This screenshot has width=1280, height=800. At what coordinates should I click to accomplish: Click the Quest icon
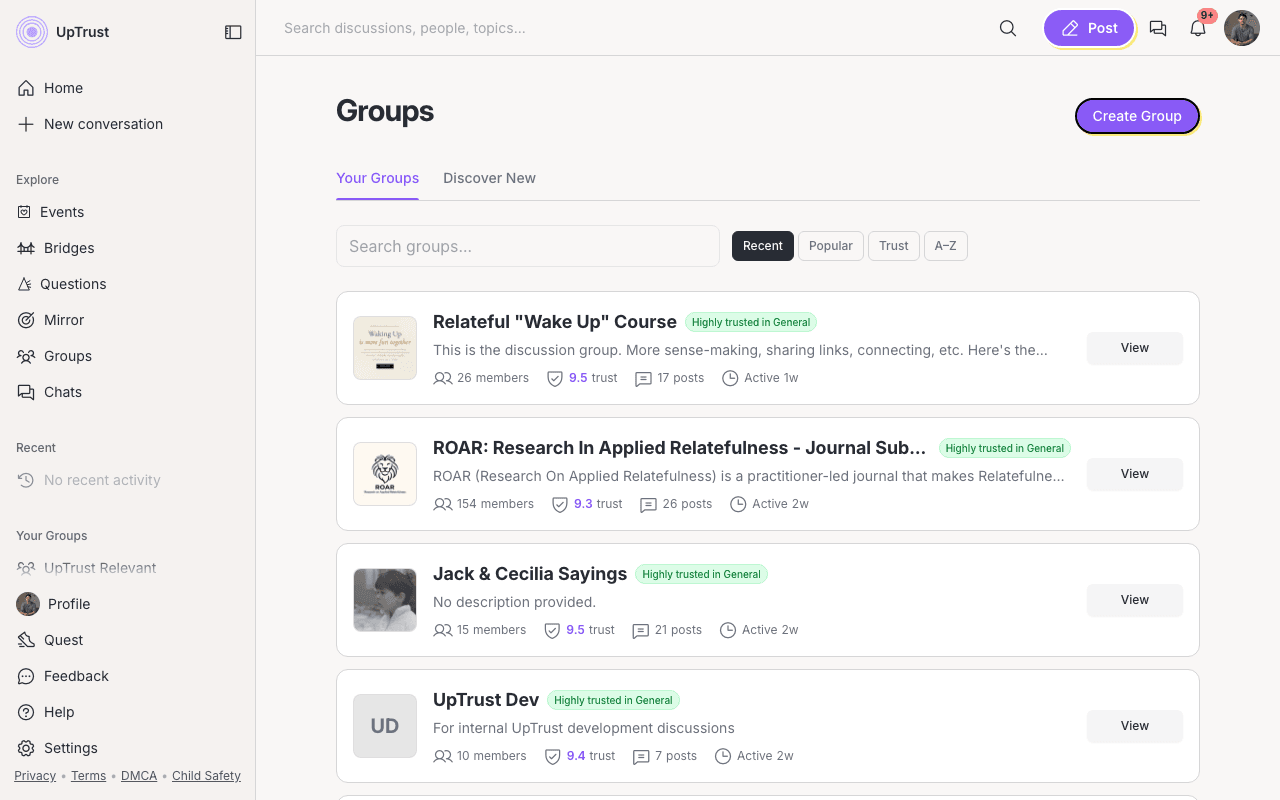[26, 640]
